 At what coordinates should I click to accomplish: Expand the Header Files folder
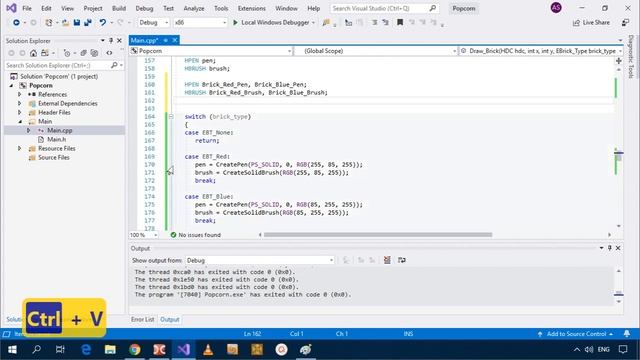coord(19,112)
